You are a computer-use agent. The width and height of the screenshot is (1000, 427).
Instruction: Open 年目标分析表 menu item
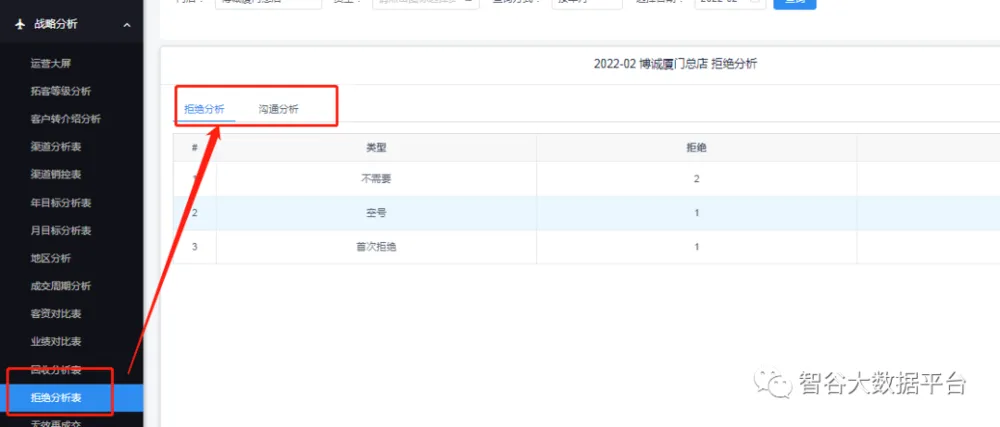click(60, 203)
